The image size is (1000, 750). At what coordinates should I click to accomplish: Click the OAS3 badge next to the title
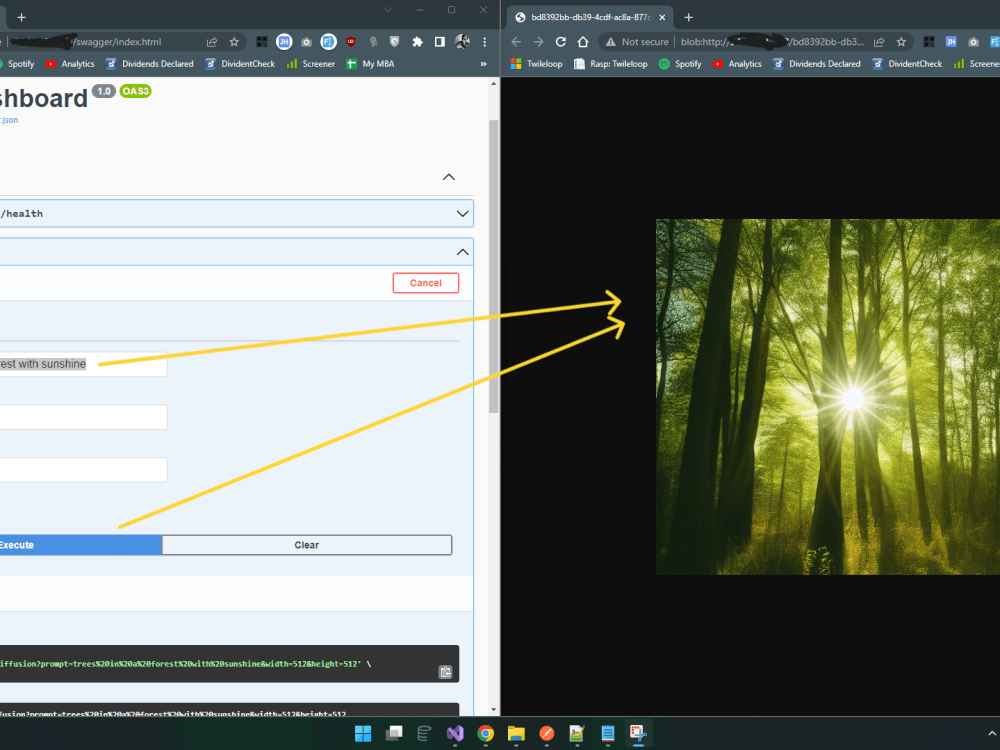pyautogui.click(x=135, y=91)
